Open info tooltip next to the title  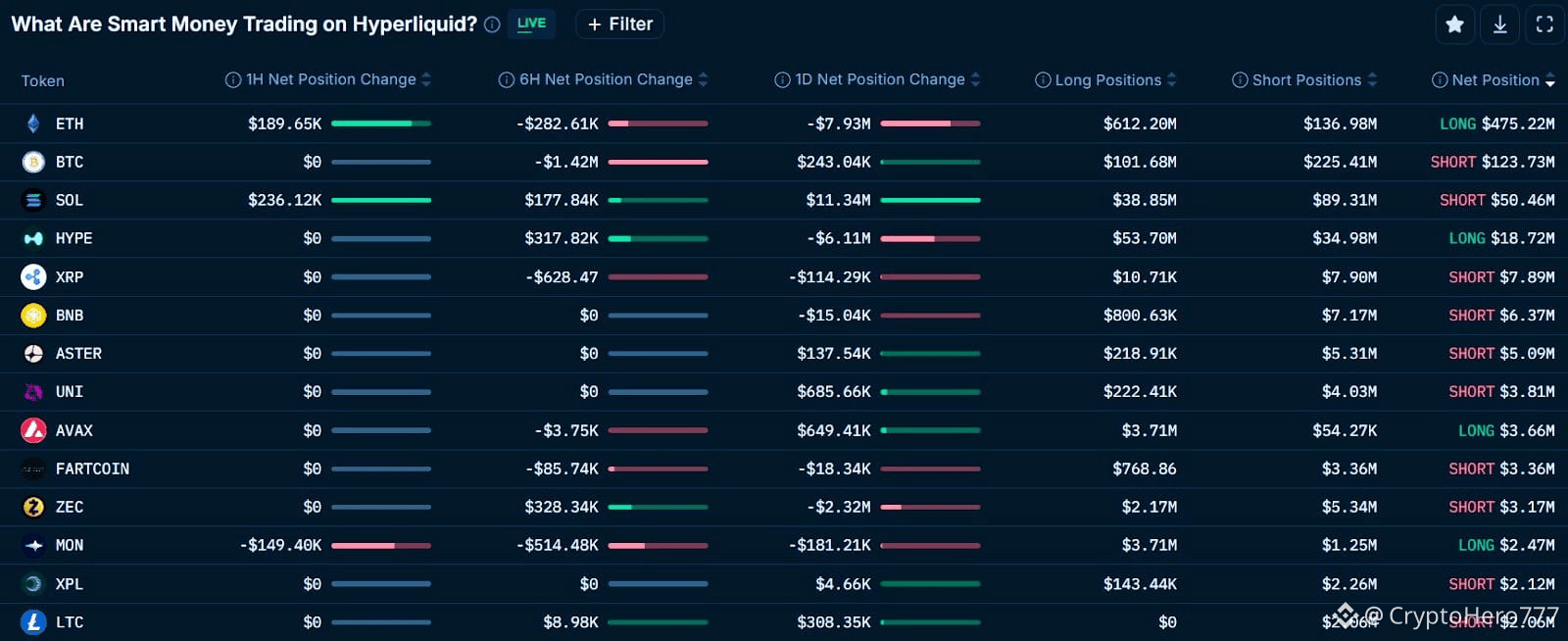(x=492, y=25)
